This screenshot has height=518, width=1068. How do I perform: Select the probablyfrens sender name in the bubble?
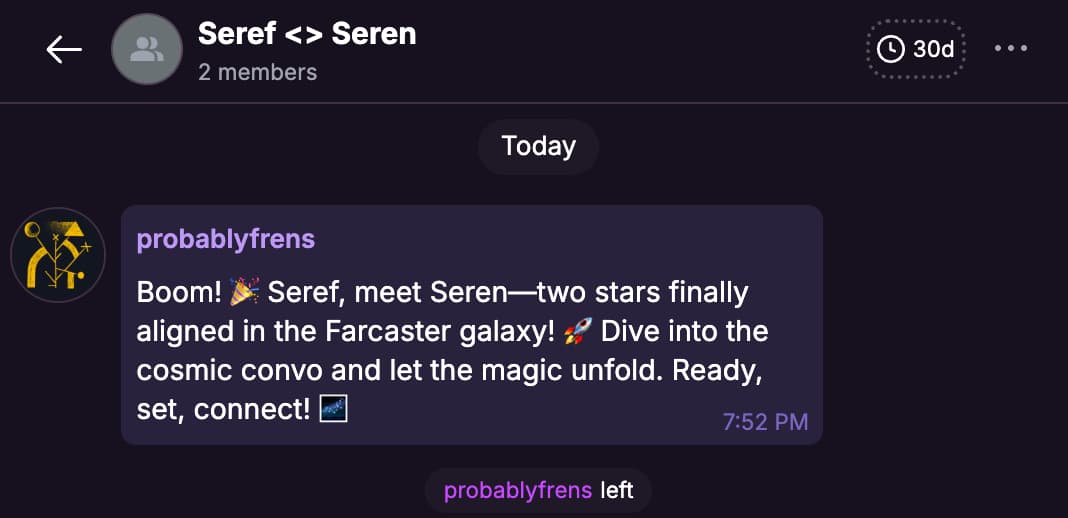tap(225, 239)
